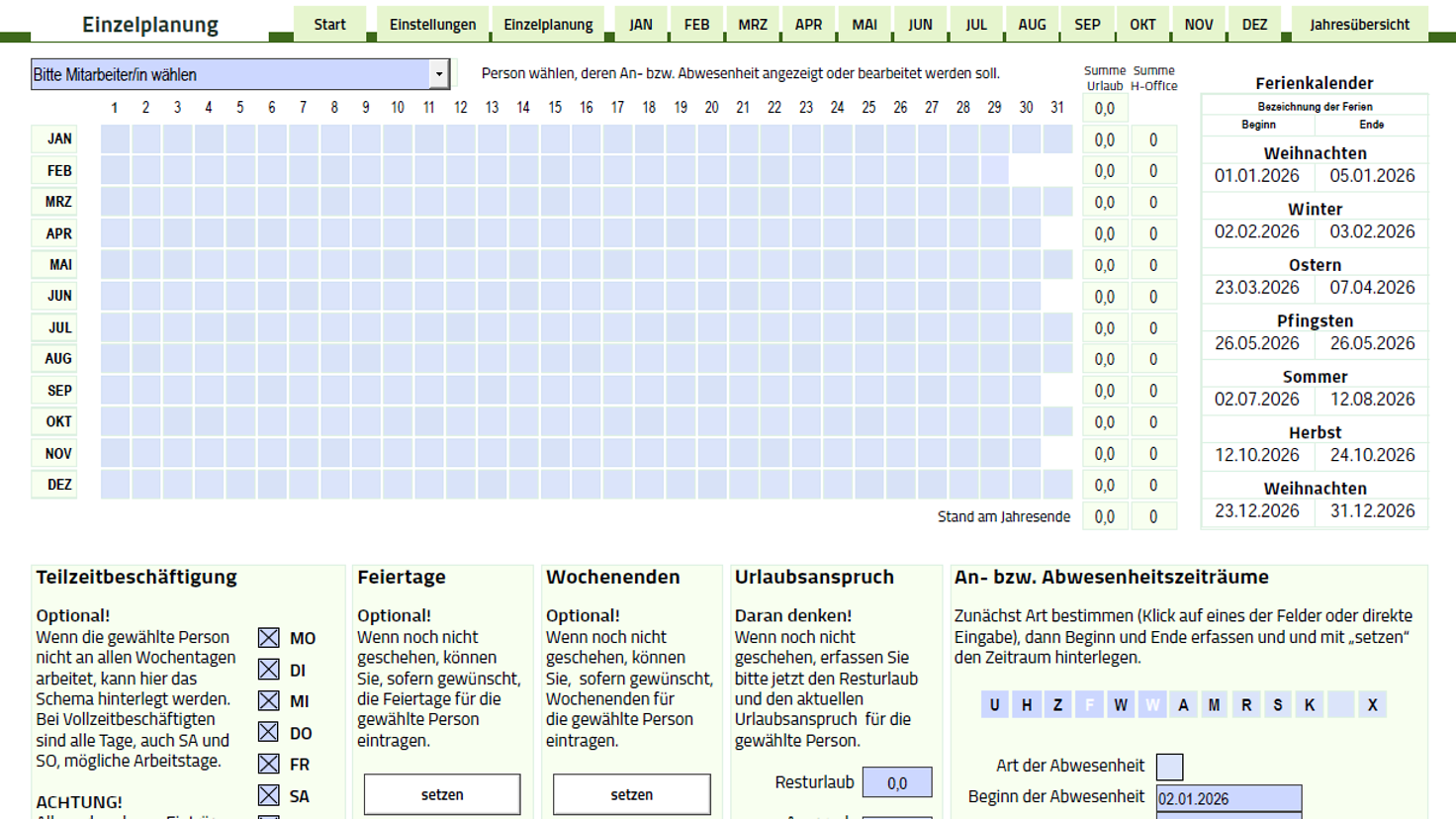Disable the FR weekday checkbox
The image size is (1456, 819).
268,764
